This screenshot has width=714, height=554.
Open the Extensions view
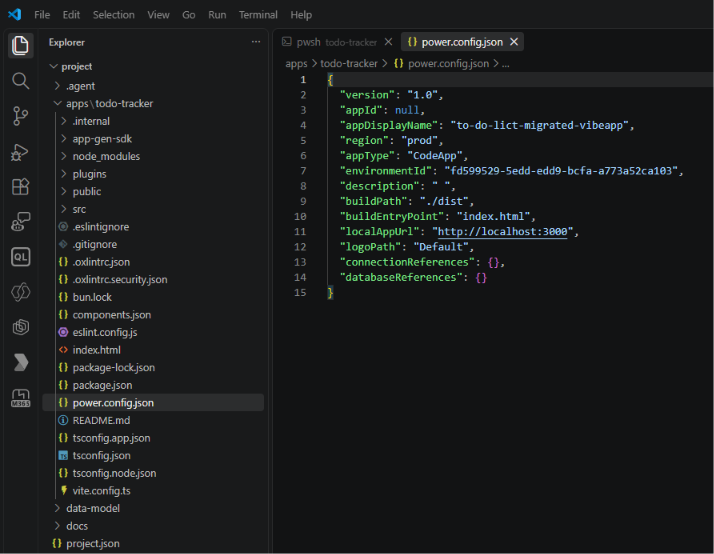click(x=20, y=187)
